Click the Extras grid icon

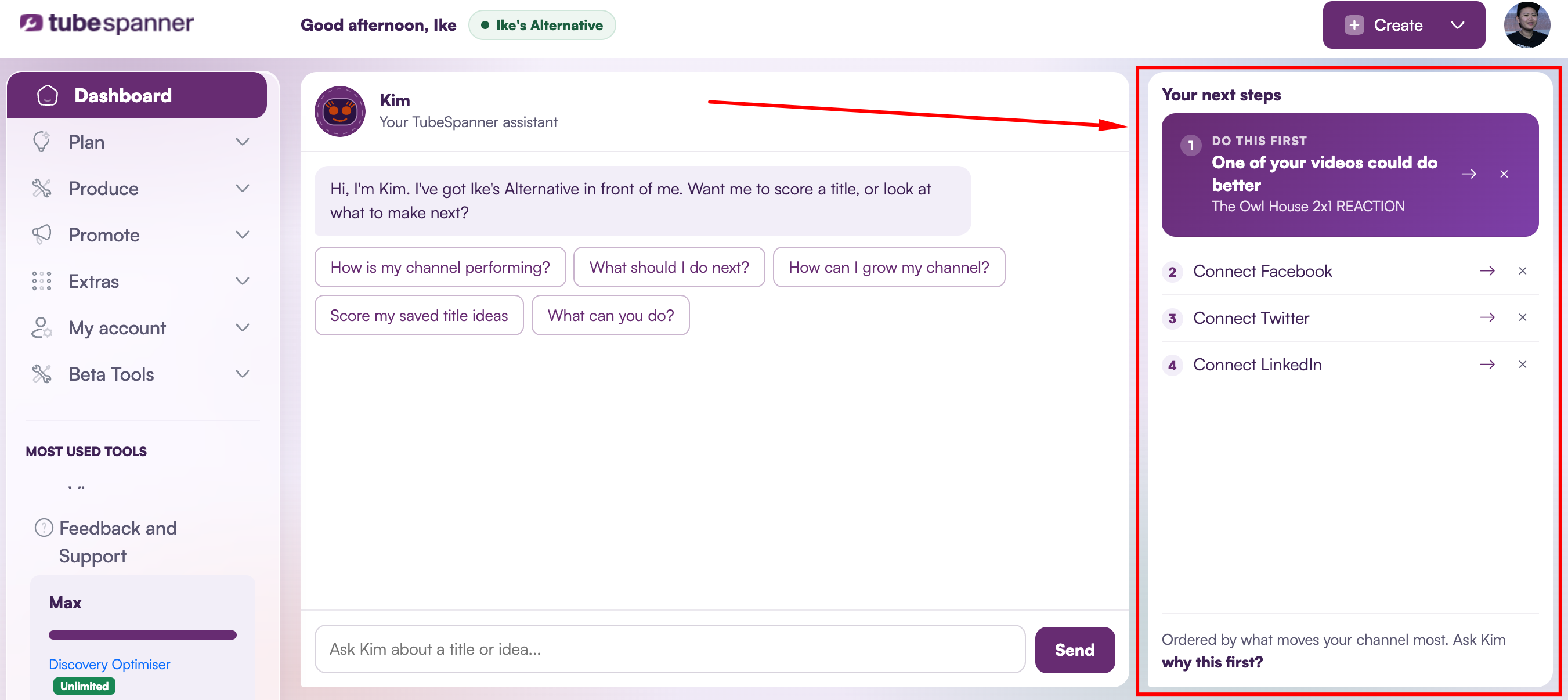(41, 281)
